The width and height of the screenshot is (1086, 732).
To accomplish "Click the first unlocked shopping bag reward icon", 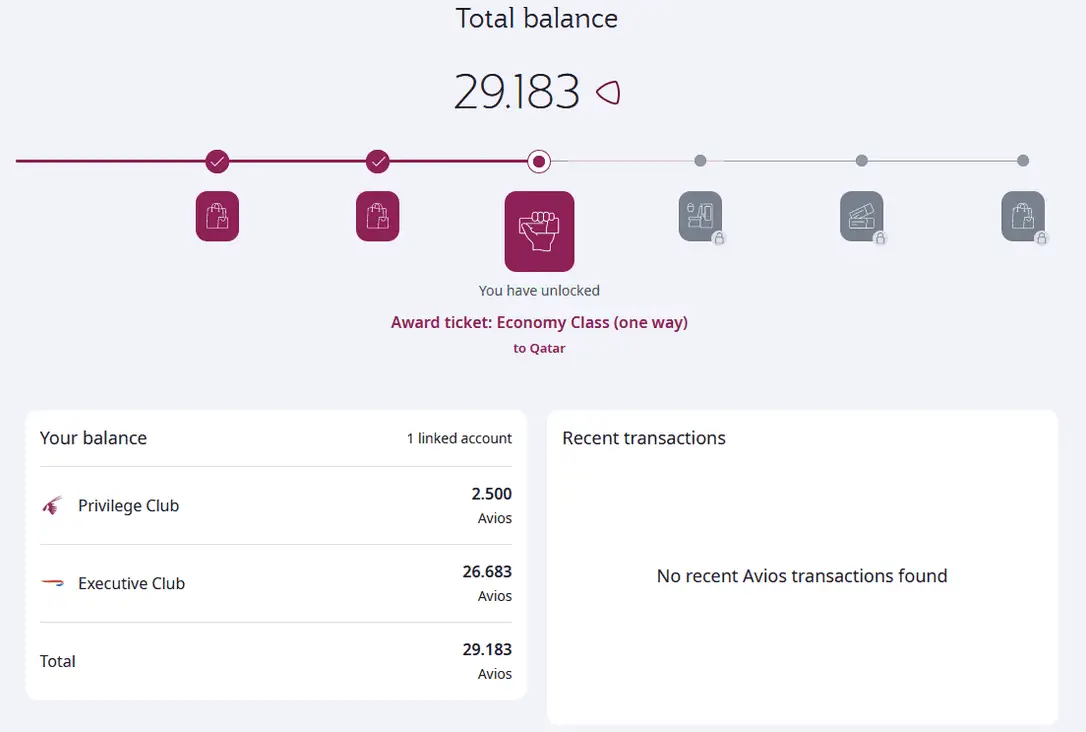I will (x=217, y=216).
